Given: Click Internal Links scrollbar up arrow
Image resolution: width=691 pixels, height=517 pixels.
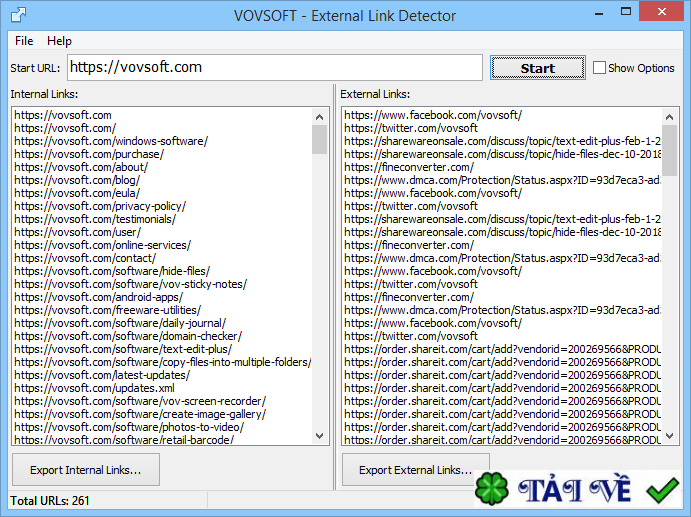Looking at the screenshot, I should point(319,117).
